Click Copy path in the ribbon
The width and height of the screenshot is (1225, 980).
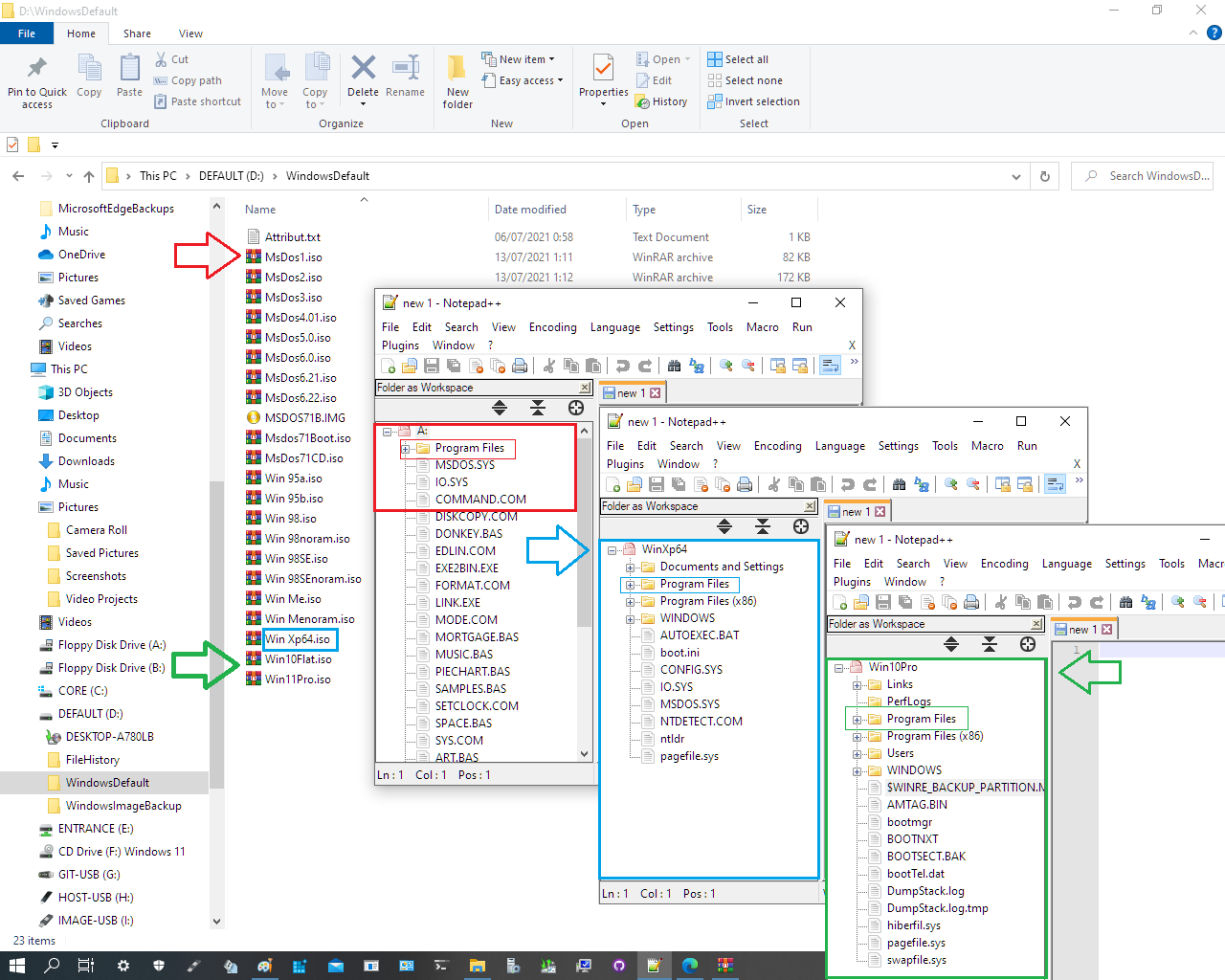click(189, 80)
